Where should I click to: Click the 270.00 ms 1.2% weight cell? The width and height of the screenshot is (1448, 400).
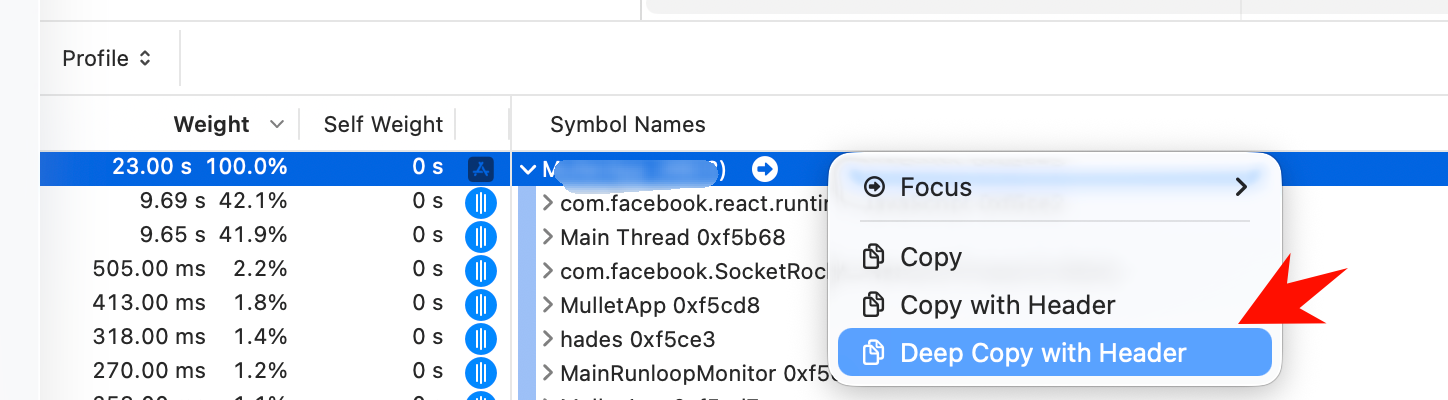[190, 371]
